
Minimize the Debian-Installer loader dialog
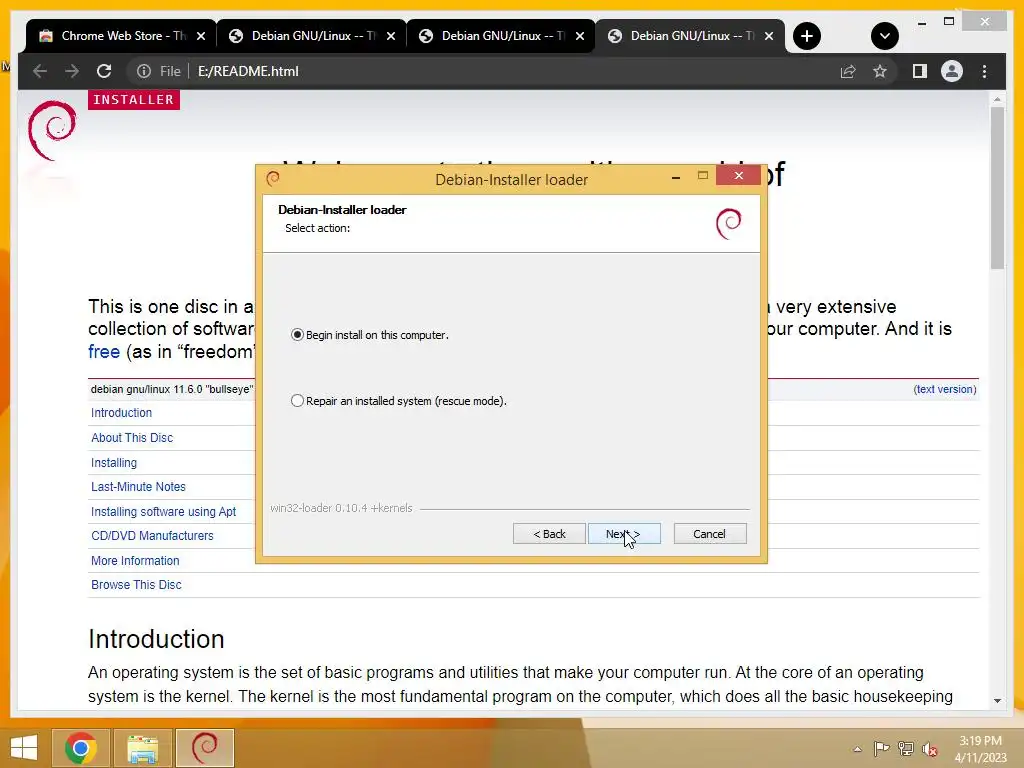(676, 176)
